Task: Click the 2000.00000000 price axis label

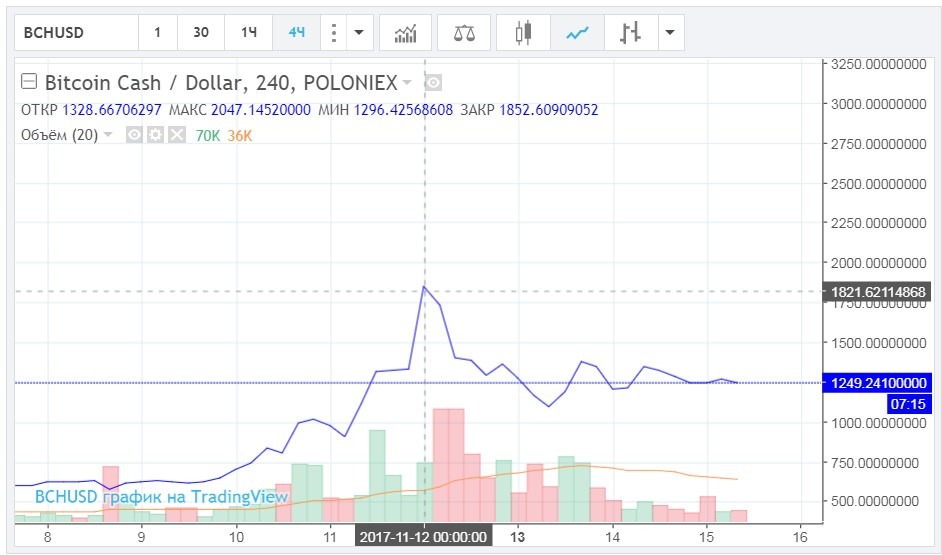Action: (x=878, y=262)
